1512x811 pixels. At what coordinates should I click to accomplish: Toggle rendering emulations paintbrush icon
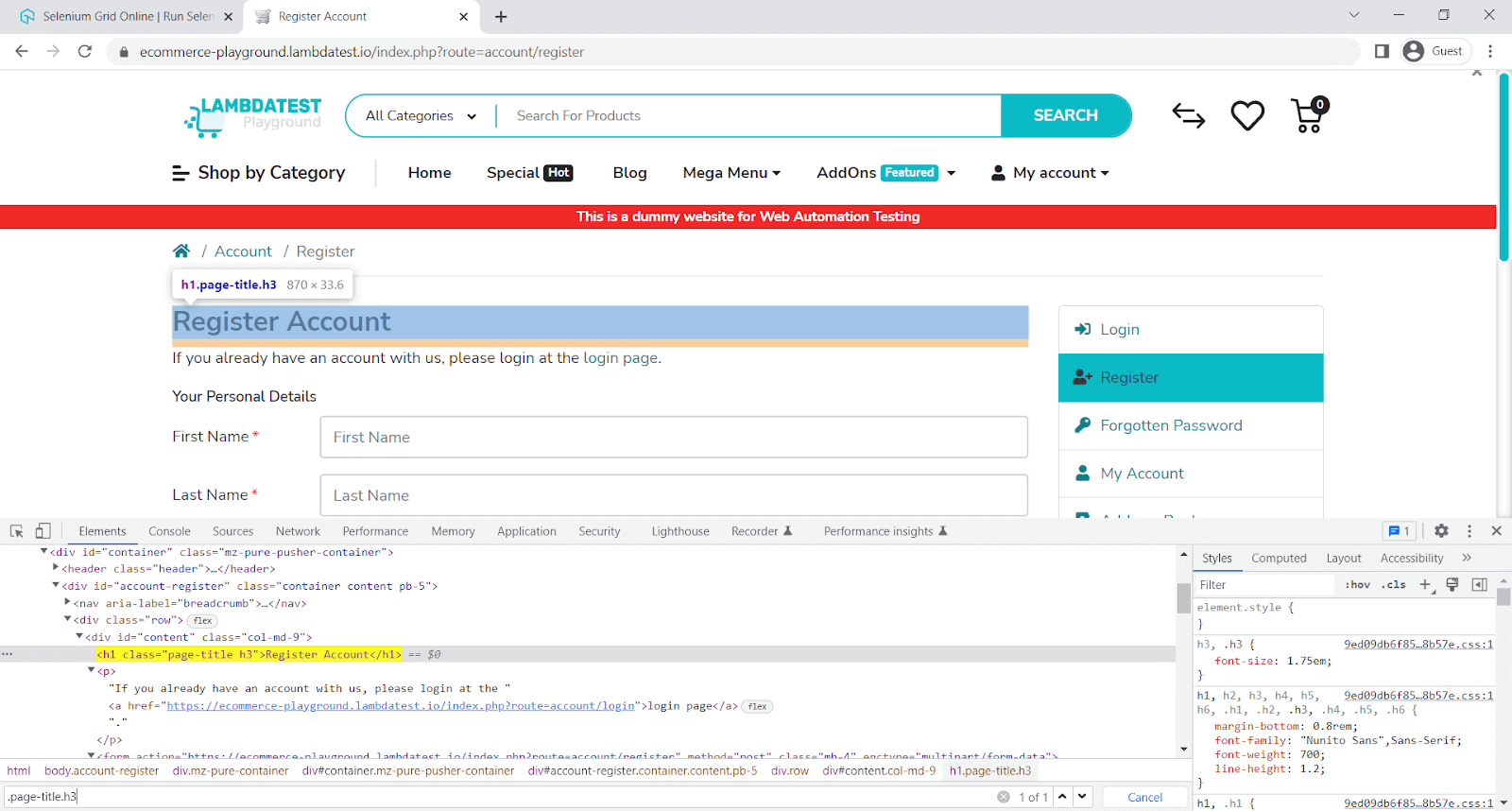(x=1452, y=585)
